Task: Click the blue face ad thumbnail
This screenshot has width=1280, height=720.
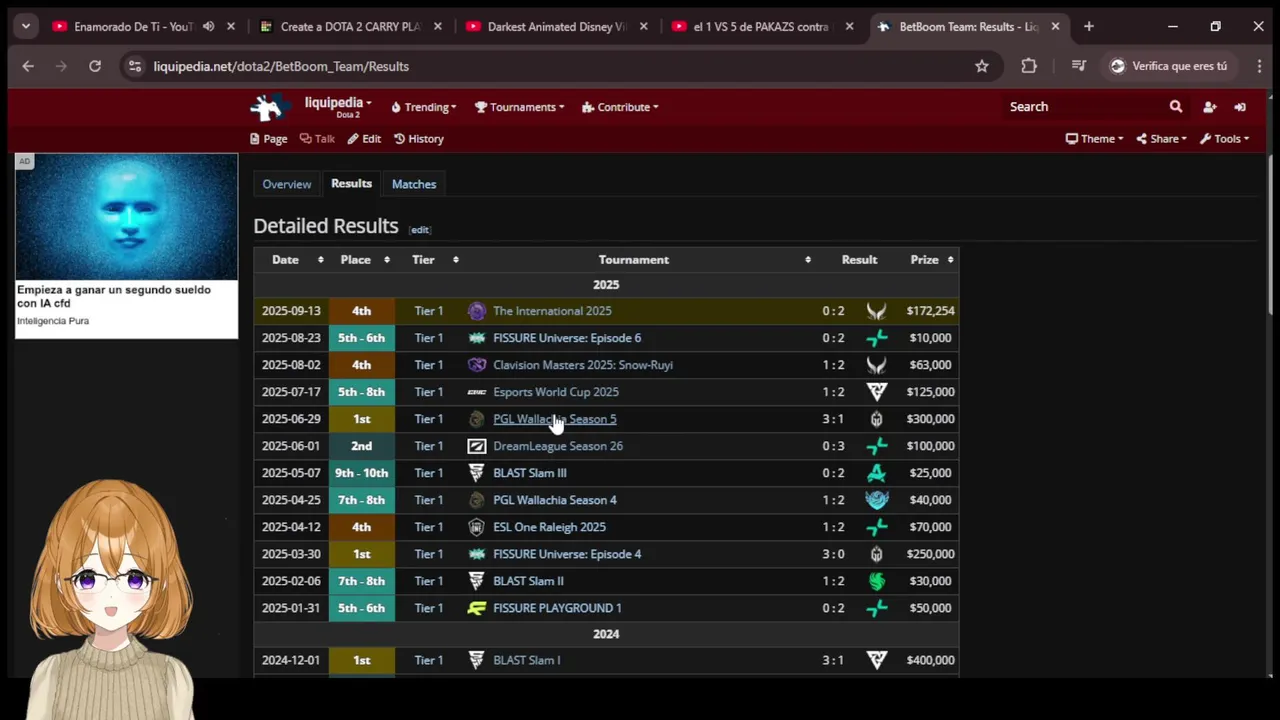Action: point(127,217)
